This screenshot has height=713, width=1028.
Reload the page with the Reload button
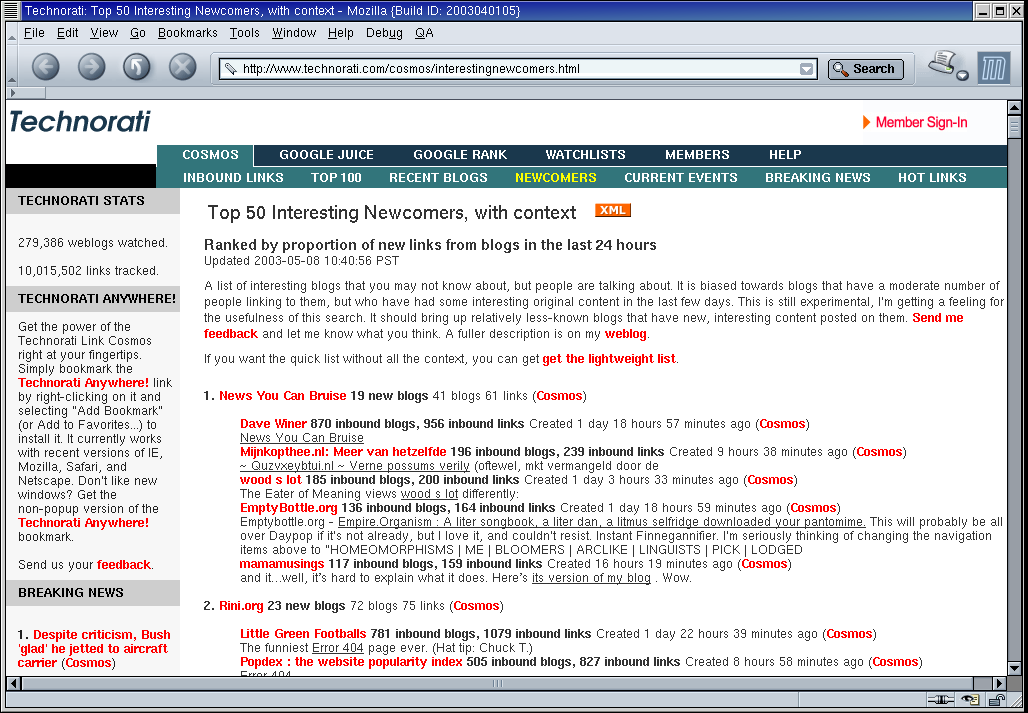(136, 67)
